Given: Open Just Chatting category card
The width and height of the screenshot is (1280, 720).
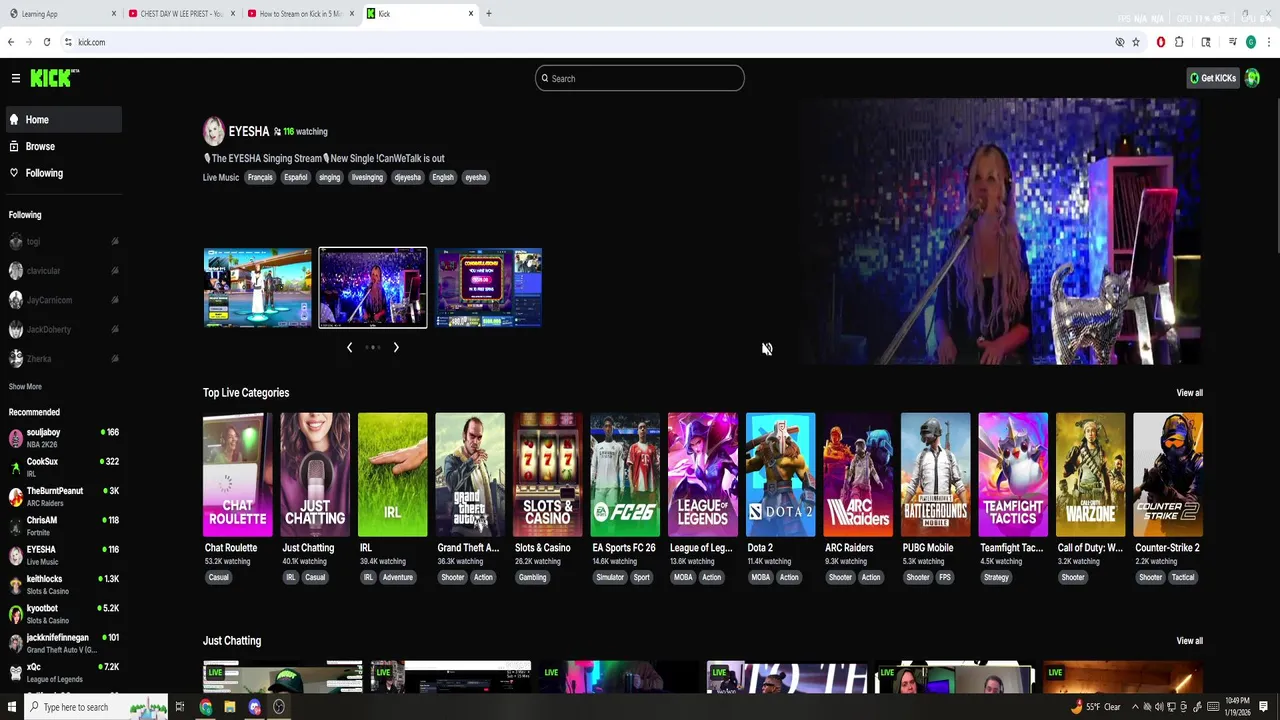Looking at the screenshot, I should (315, 475).
